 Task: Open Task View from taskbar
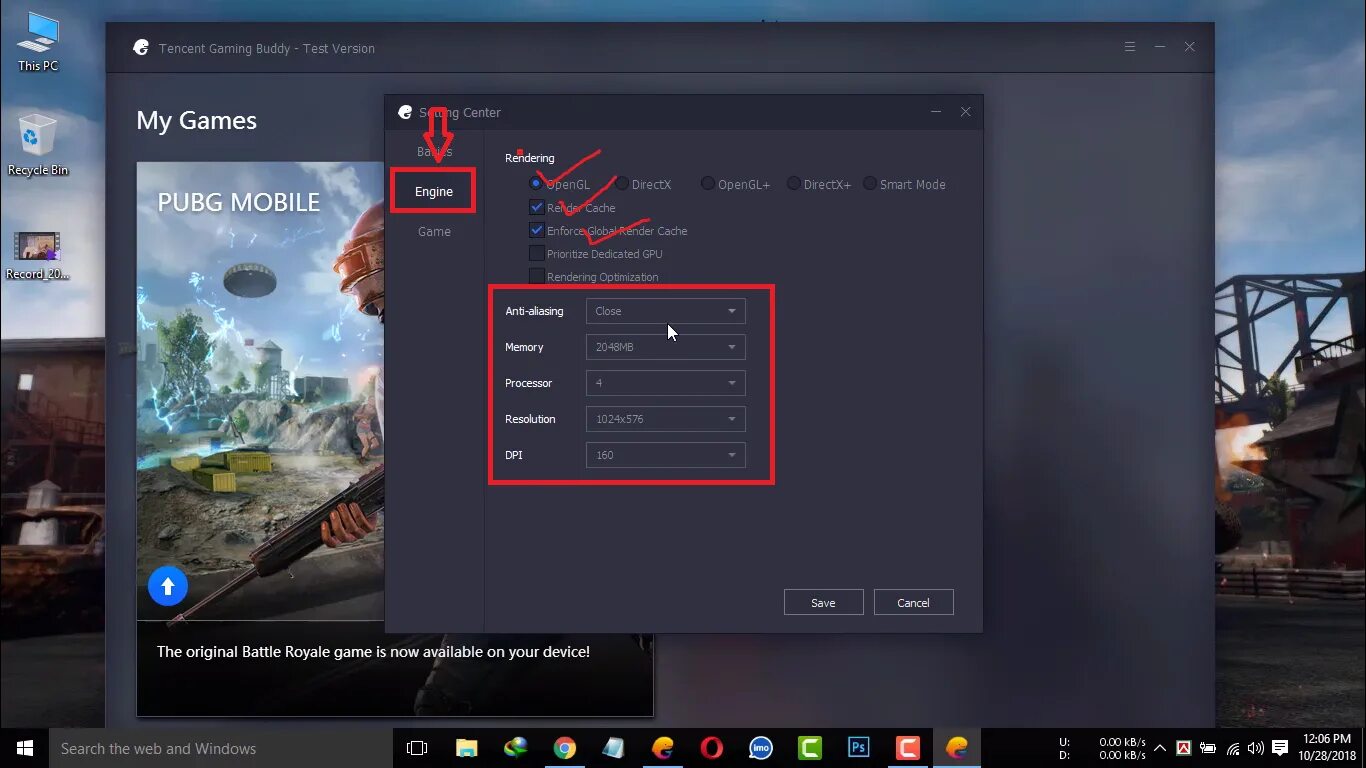(x=417, y=748)
